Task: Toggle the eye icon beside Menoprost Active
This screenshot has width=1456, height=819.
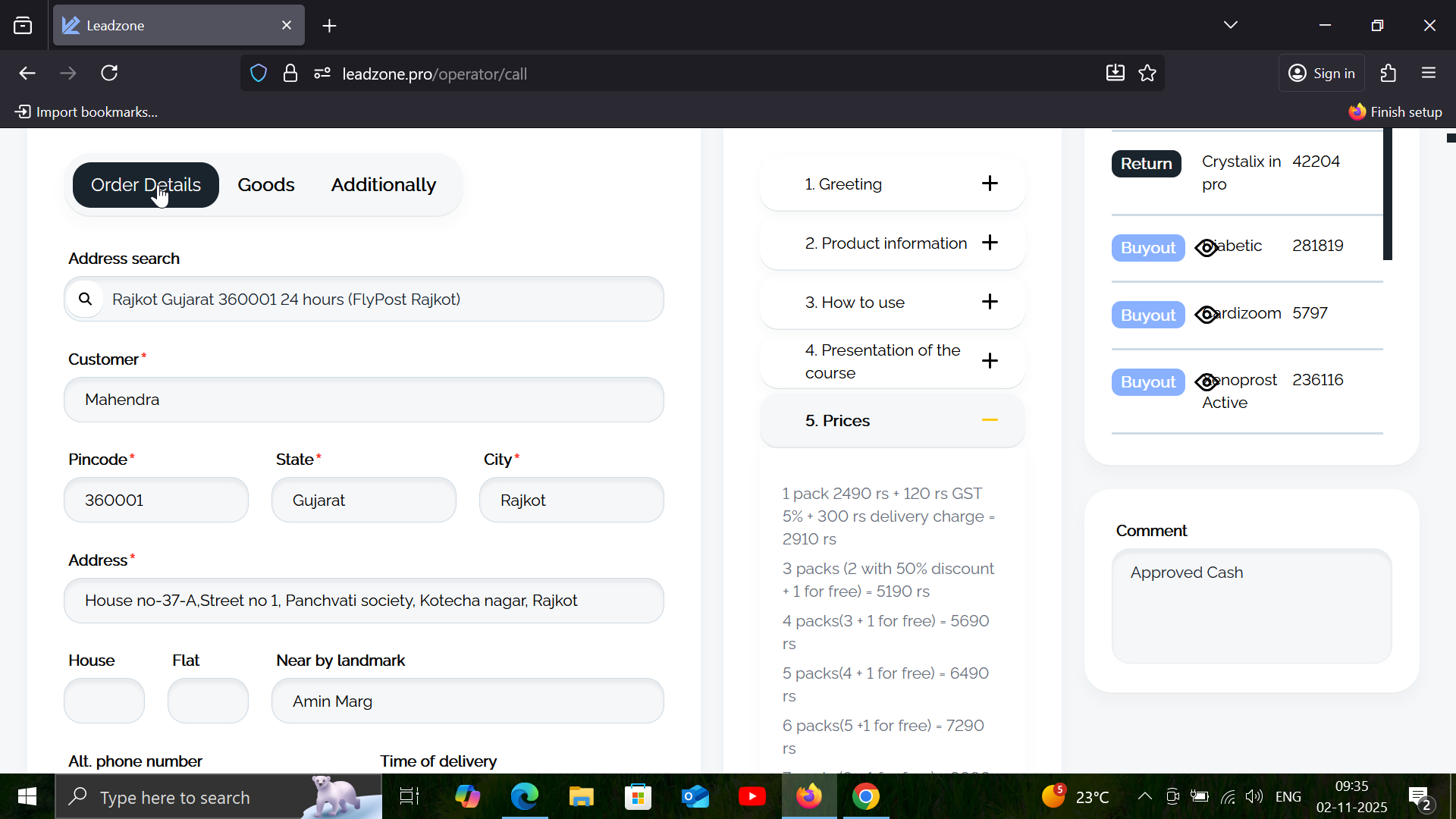Action: tap(1206, 381)
